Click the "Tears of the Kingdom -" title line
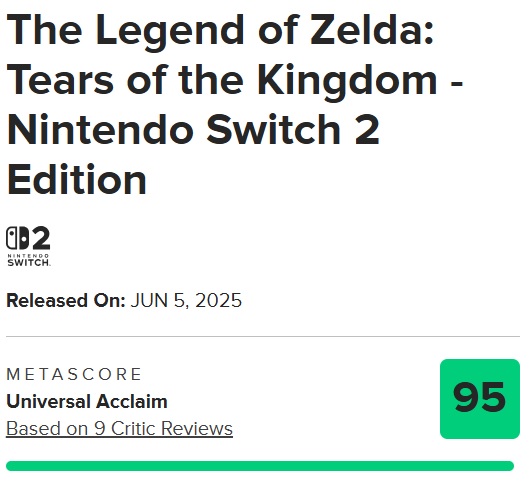 [235, 81]
